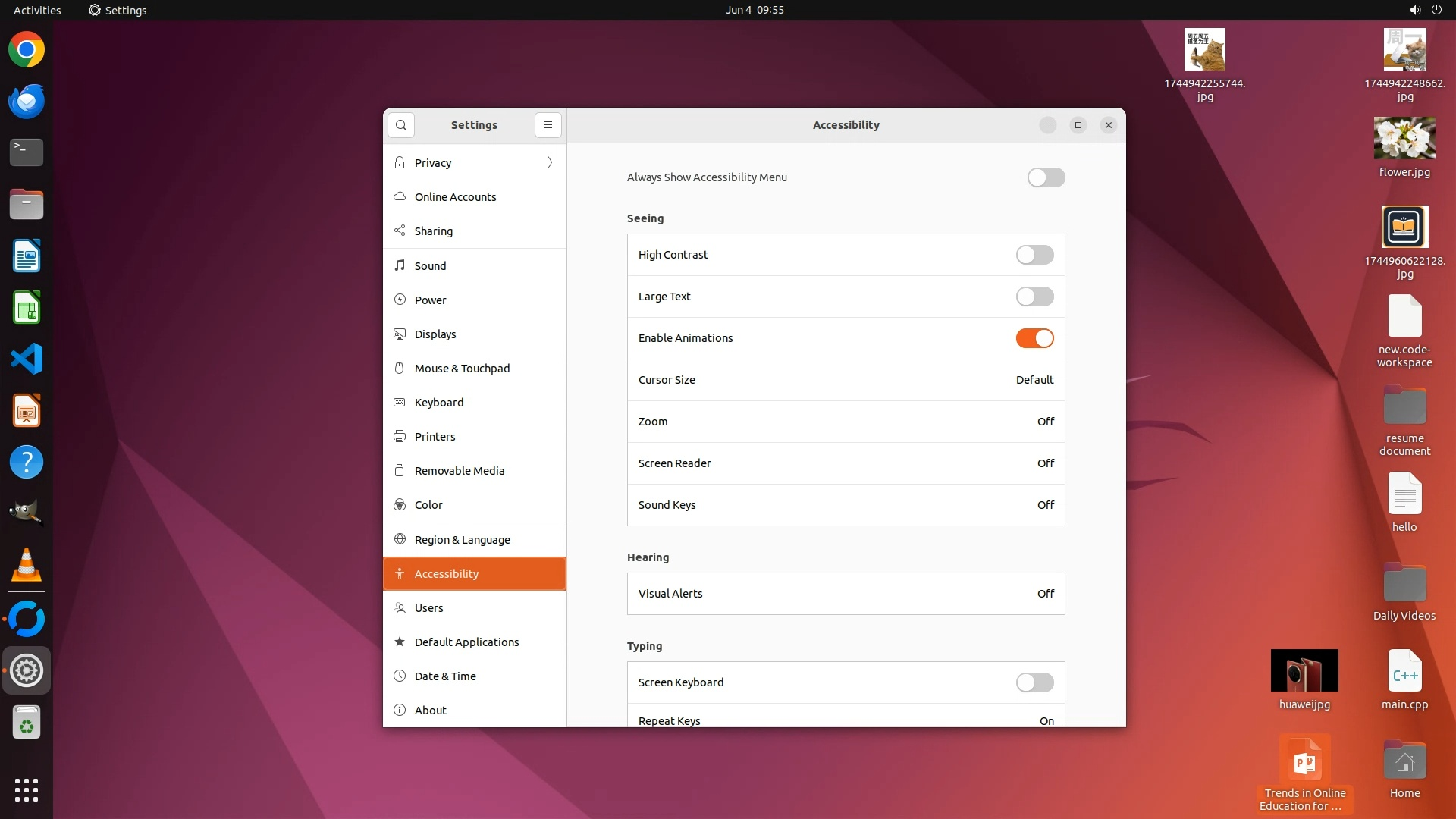Click the Region & Language globe icon

pos(400,539)
